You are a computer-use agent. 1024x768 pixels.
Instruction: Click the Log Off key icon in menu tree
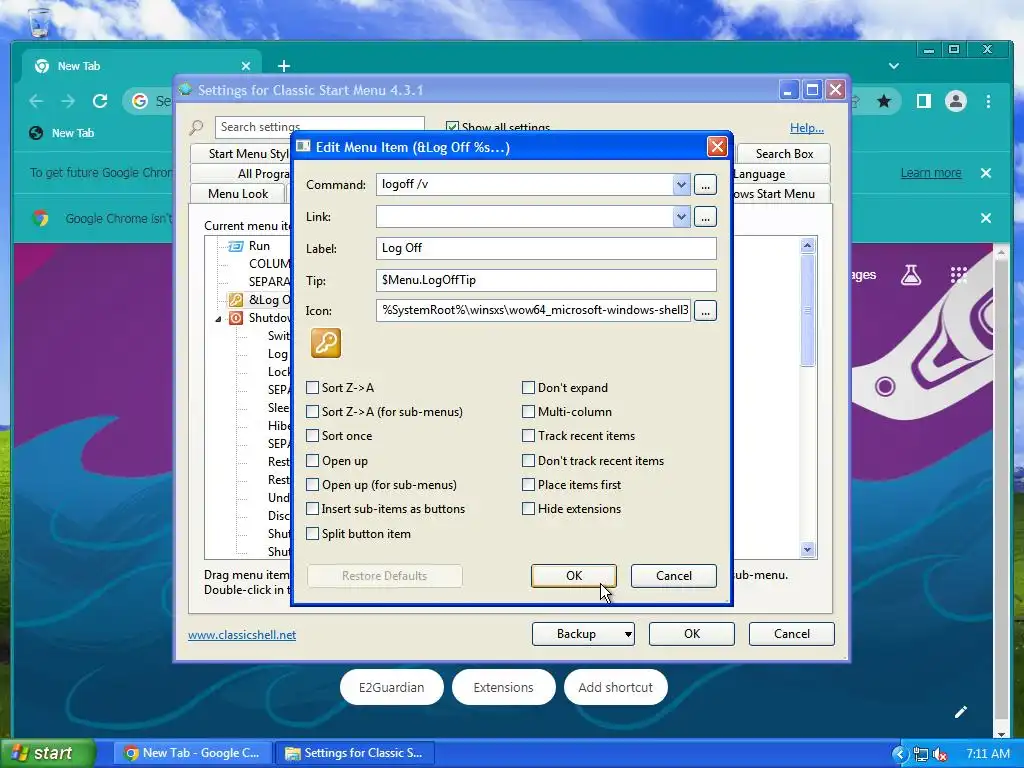point(235,300)
